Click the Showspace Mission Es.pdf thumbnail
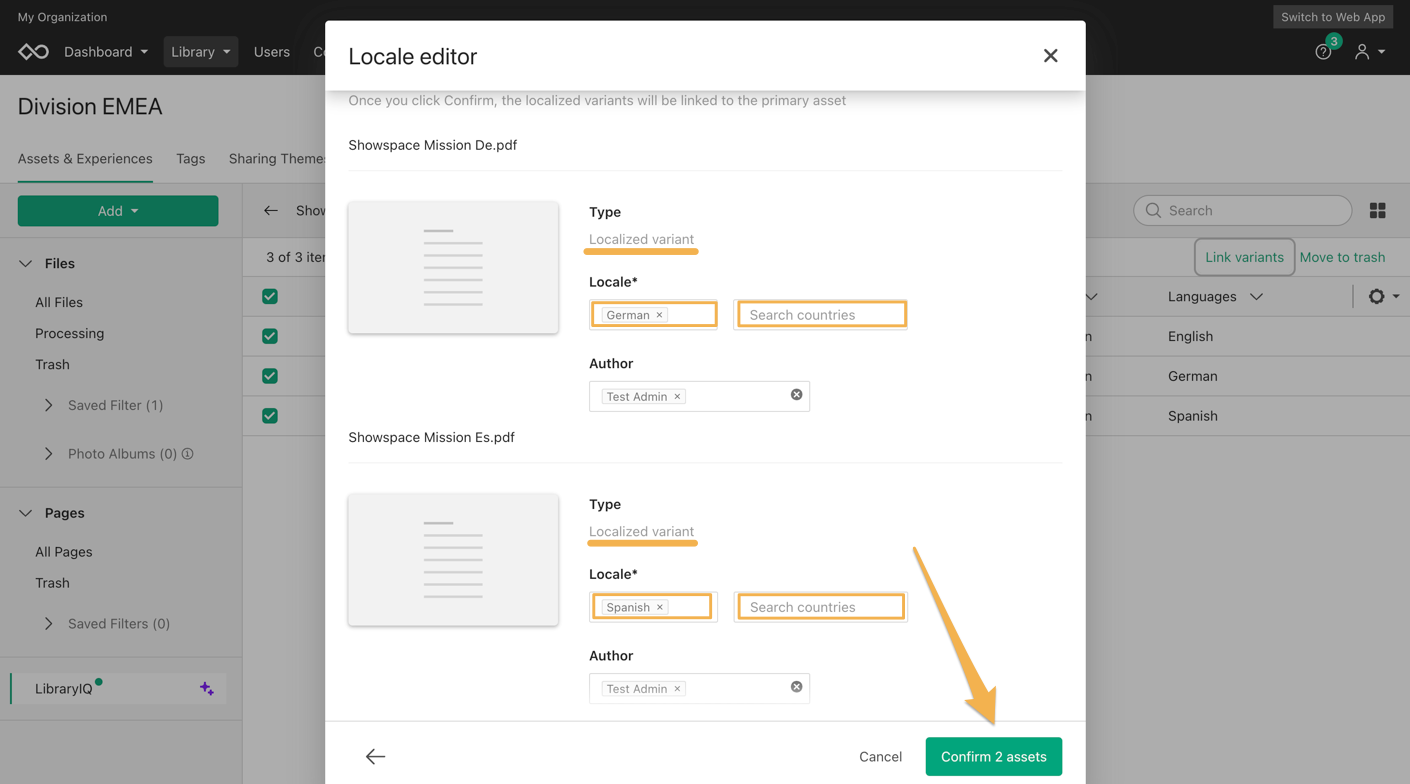Image resolution: width=1410 pixels, height=784 pixels. click(x=453, y=560)
